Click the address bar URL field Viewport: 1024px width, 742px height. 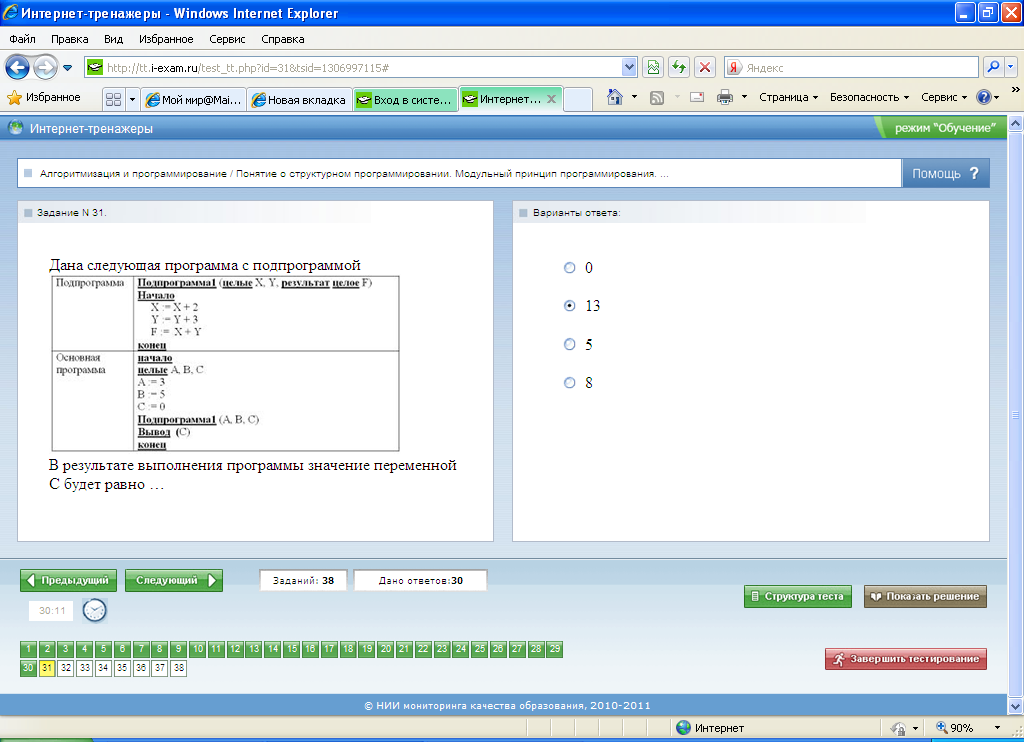click(x=353, y=67)
